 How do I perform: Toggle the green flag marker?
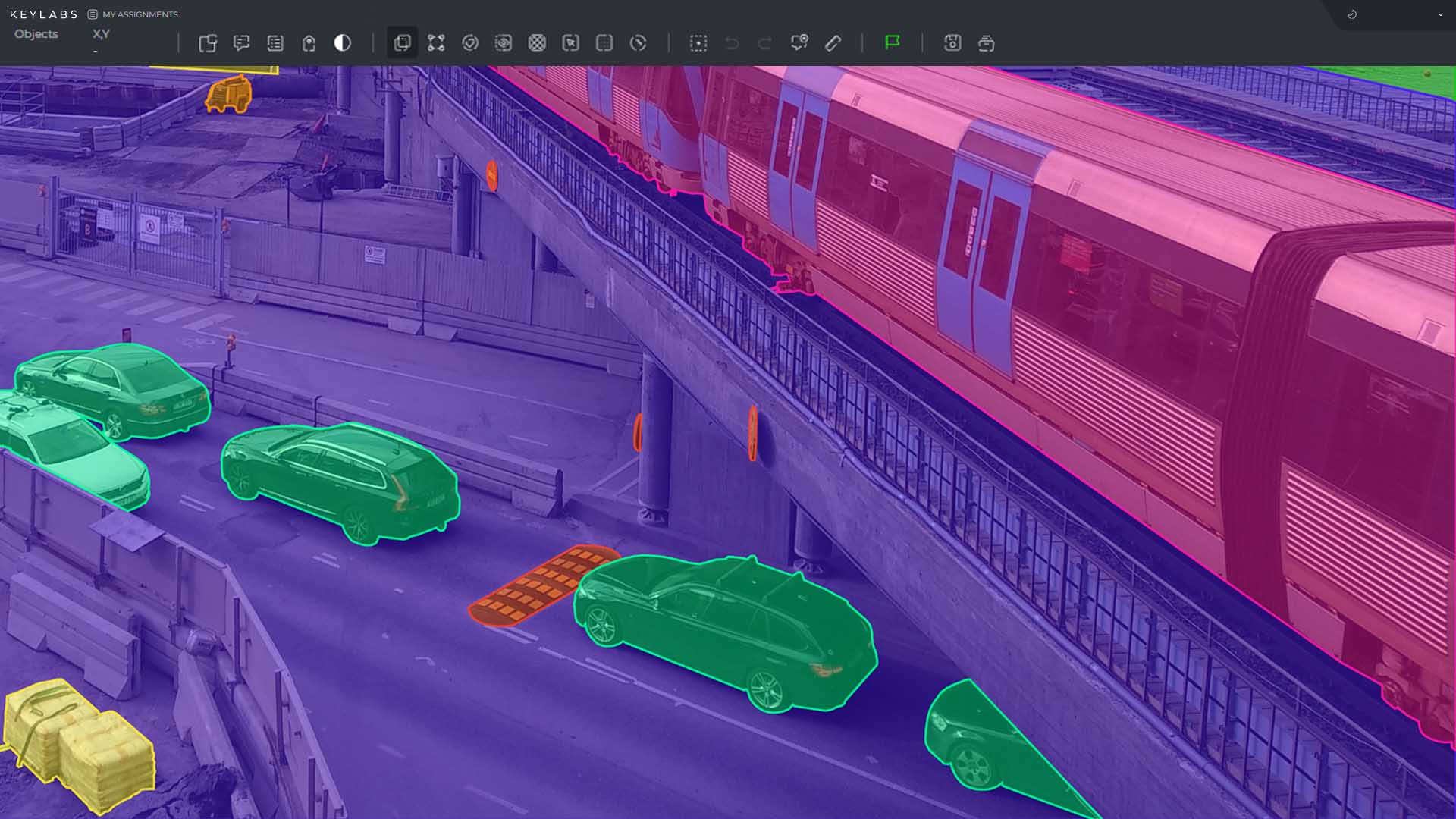click(893, 43)
